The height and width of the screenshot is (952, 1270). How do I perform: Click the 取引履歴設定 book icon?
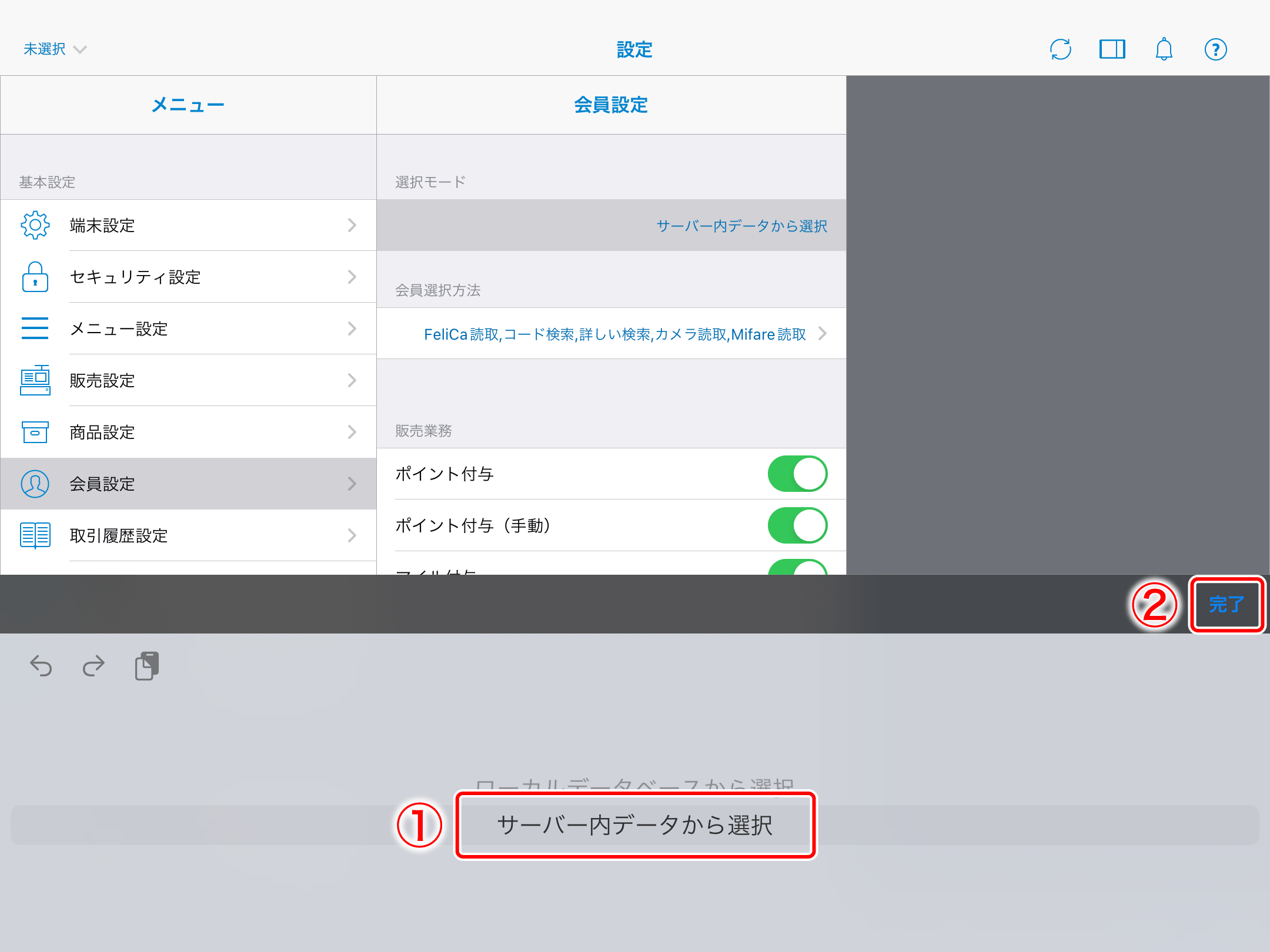[x=35, y=535]
